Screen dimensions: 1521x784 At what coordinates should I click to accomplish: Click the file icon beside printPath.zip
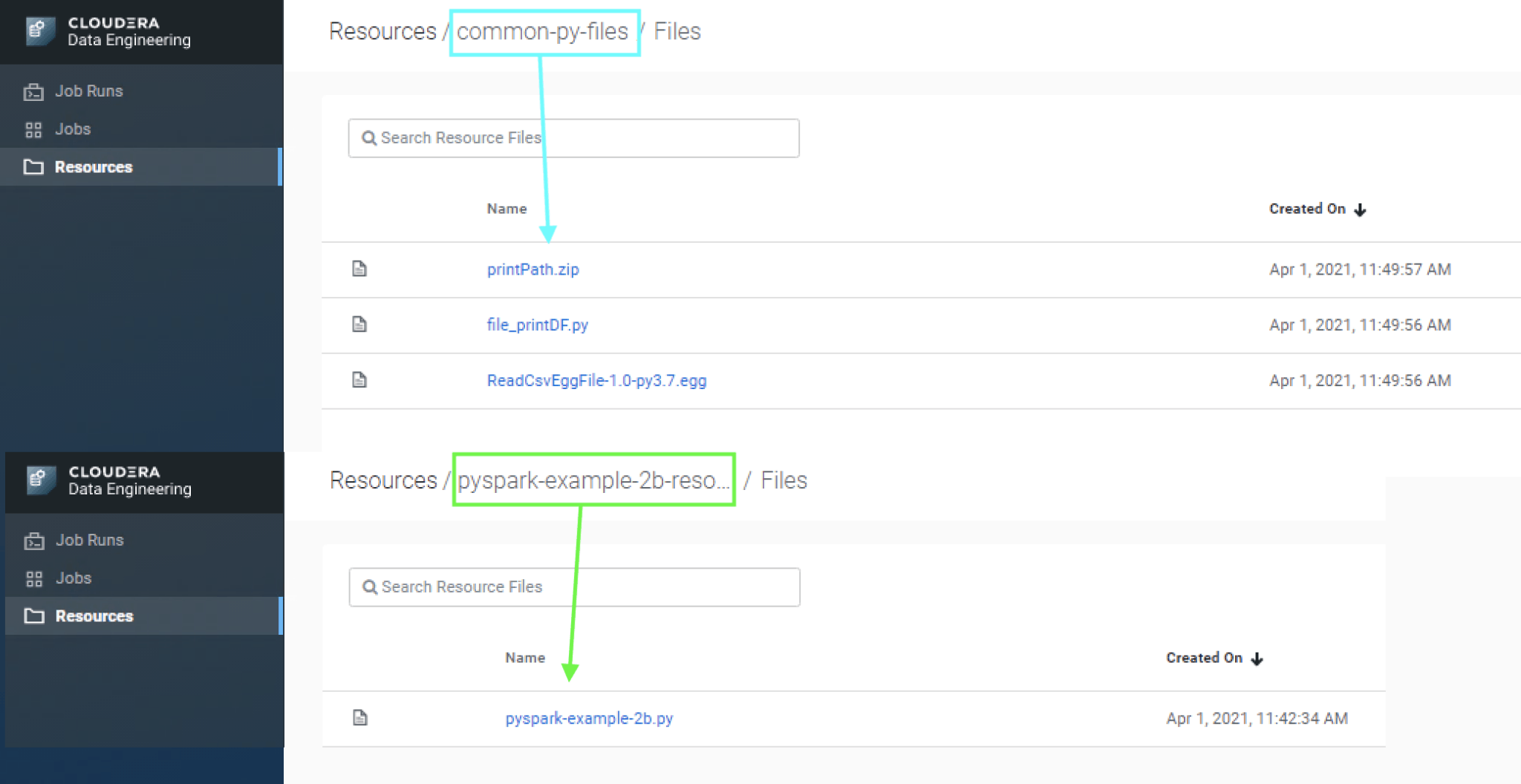(x=359, y=269)
